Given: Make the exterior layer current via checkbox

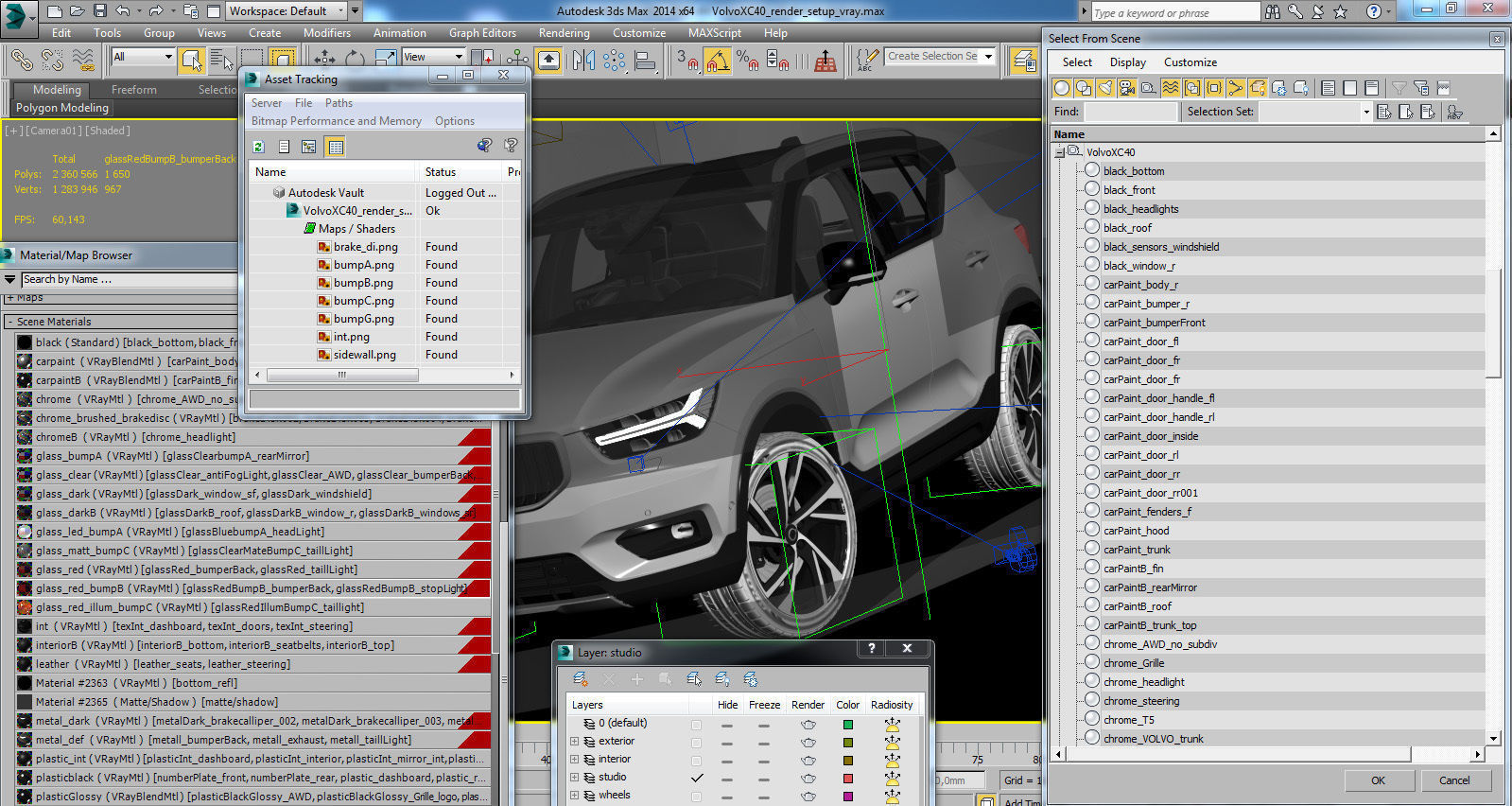Looking at the screenshot, I should (x=697, y=742).
